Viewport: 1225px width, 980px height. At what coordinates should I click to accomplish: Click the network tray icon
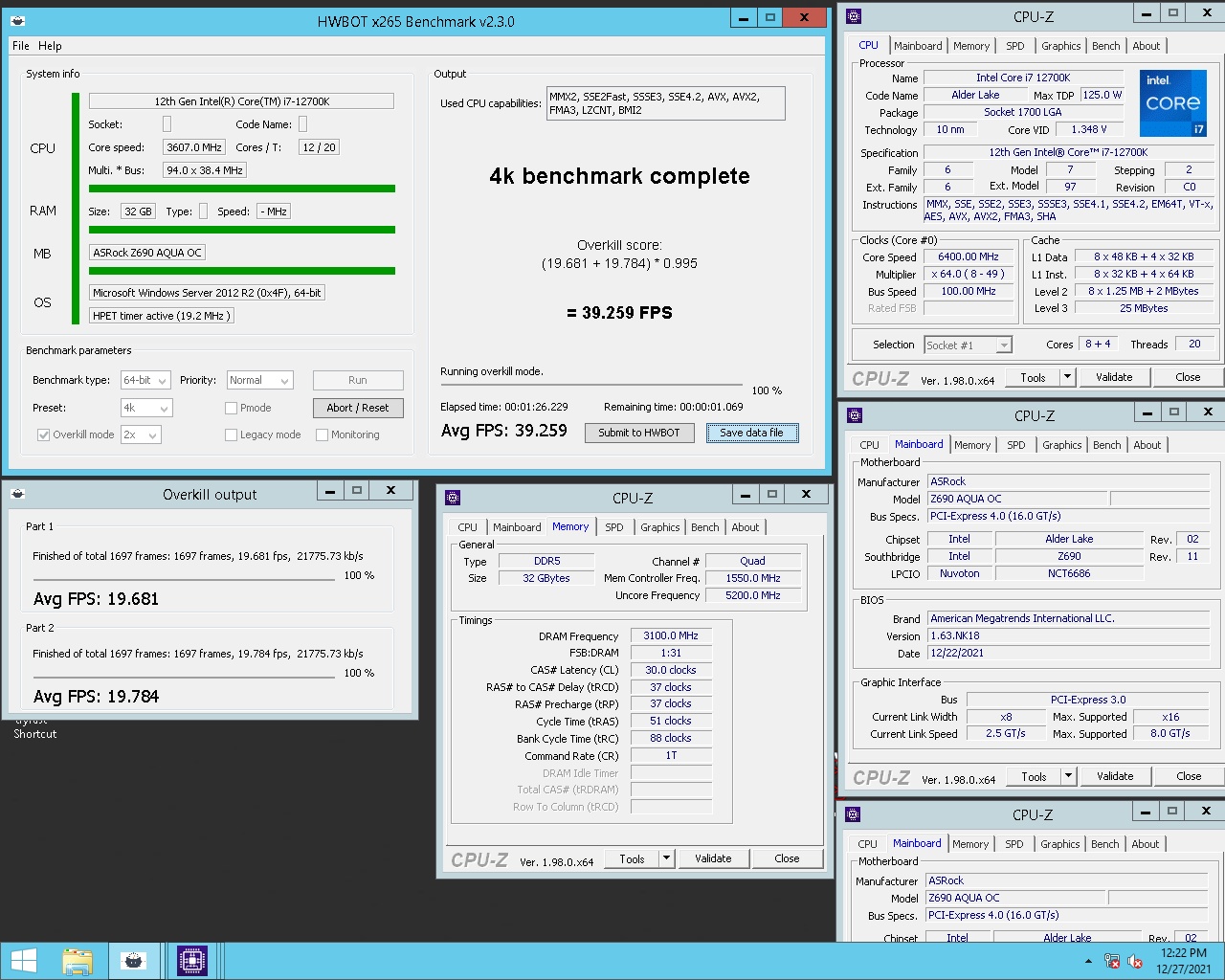1112,961
